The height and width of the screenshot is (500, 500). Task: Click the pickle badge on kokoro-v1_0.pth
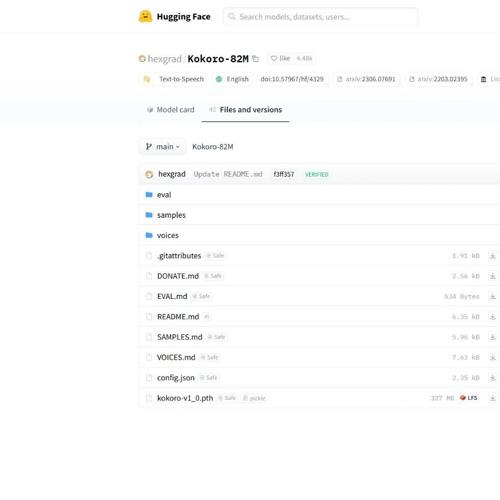(x=254, y=398)
